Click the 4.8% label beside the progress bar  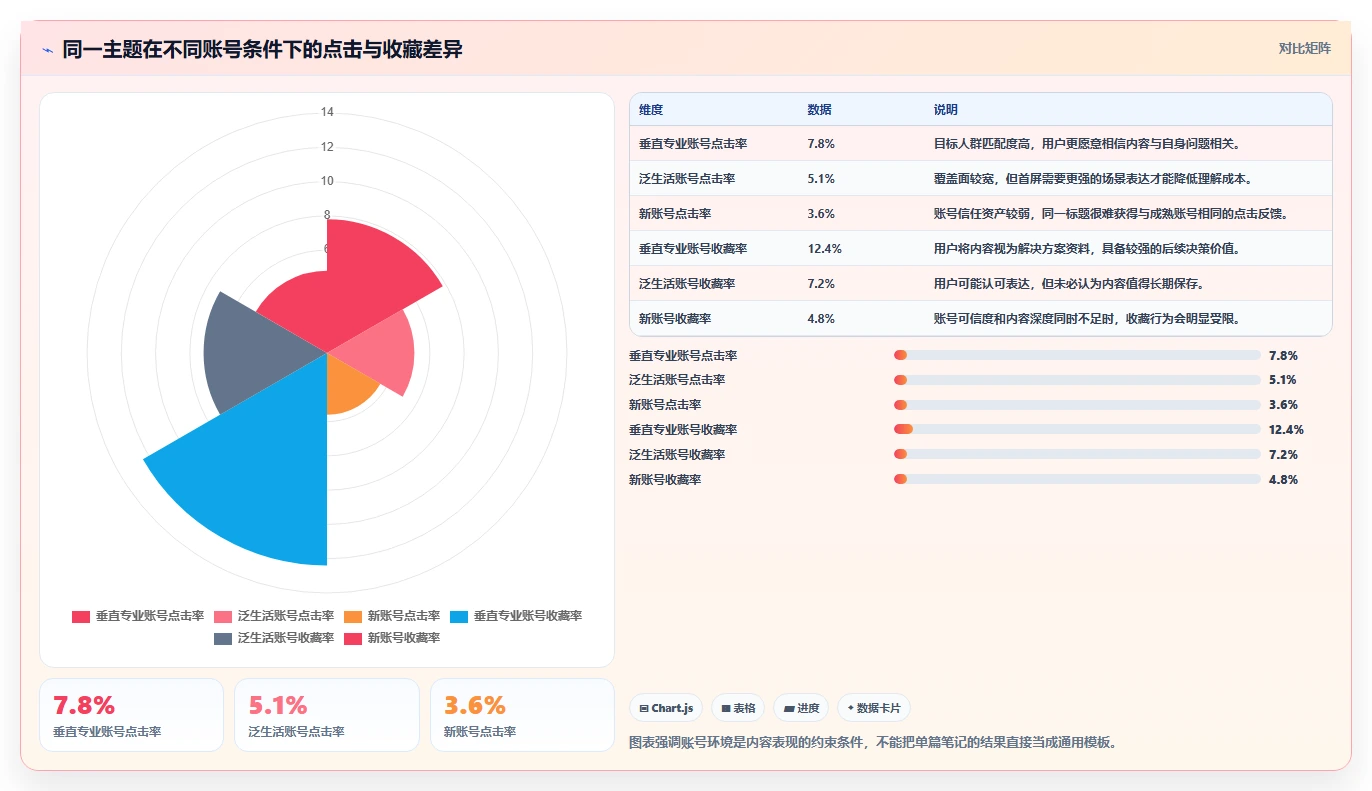pos(1283,480)
